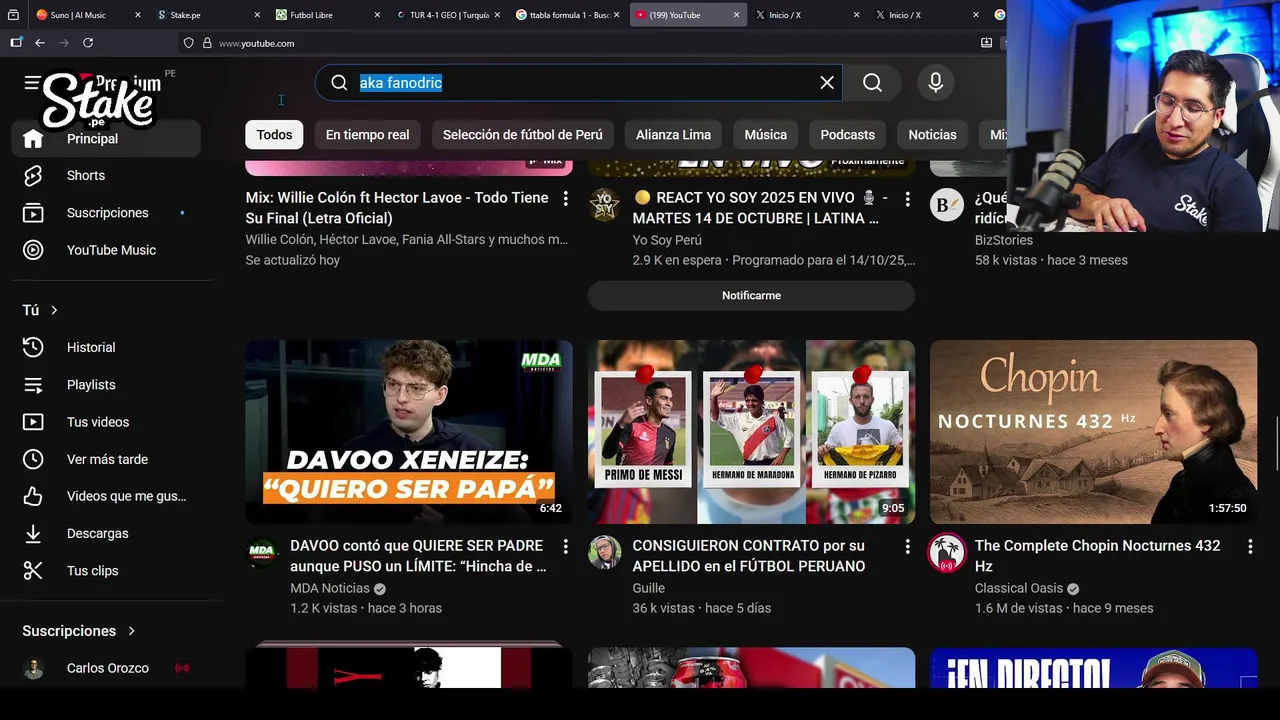Open options menu for REACT YO SOY video

907,199
